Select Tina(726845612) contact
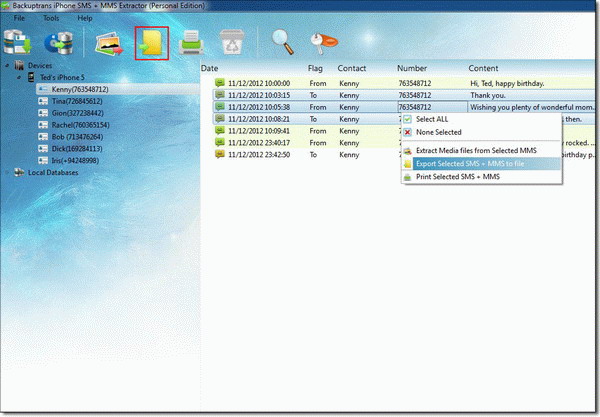Viewport: 600px width, 417px height. [77, 101]
